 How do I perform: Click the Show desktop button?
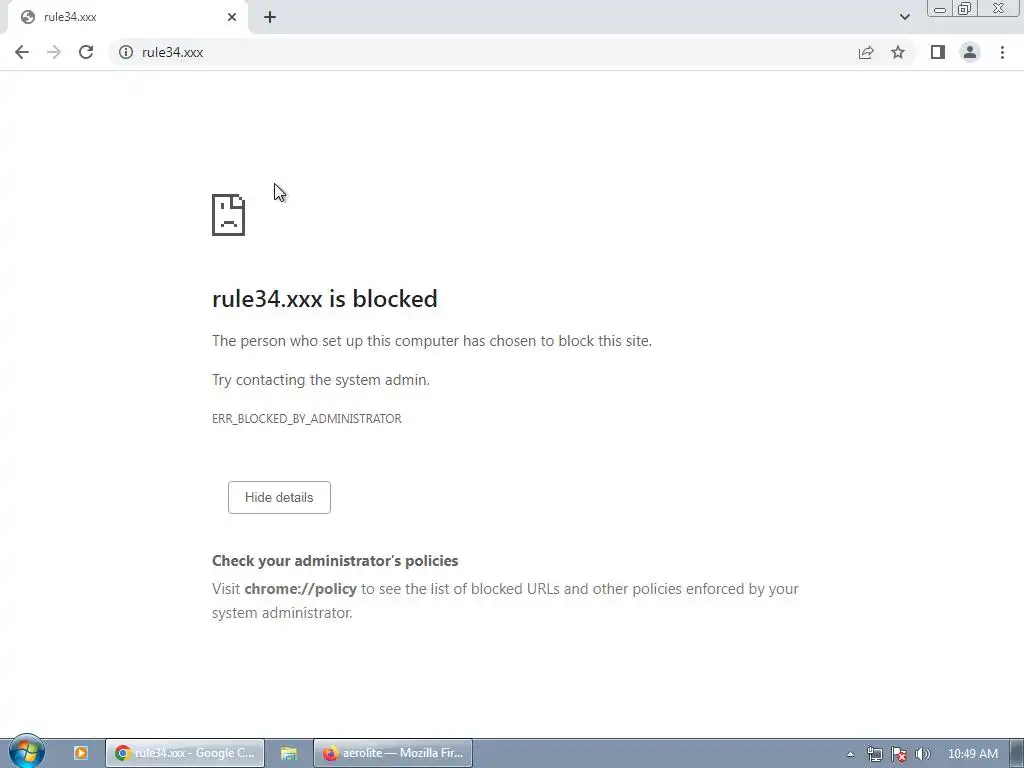pos(1017,753)
